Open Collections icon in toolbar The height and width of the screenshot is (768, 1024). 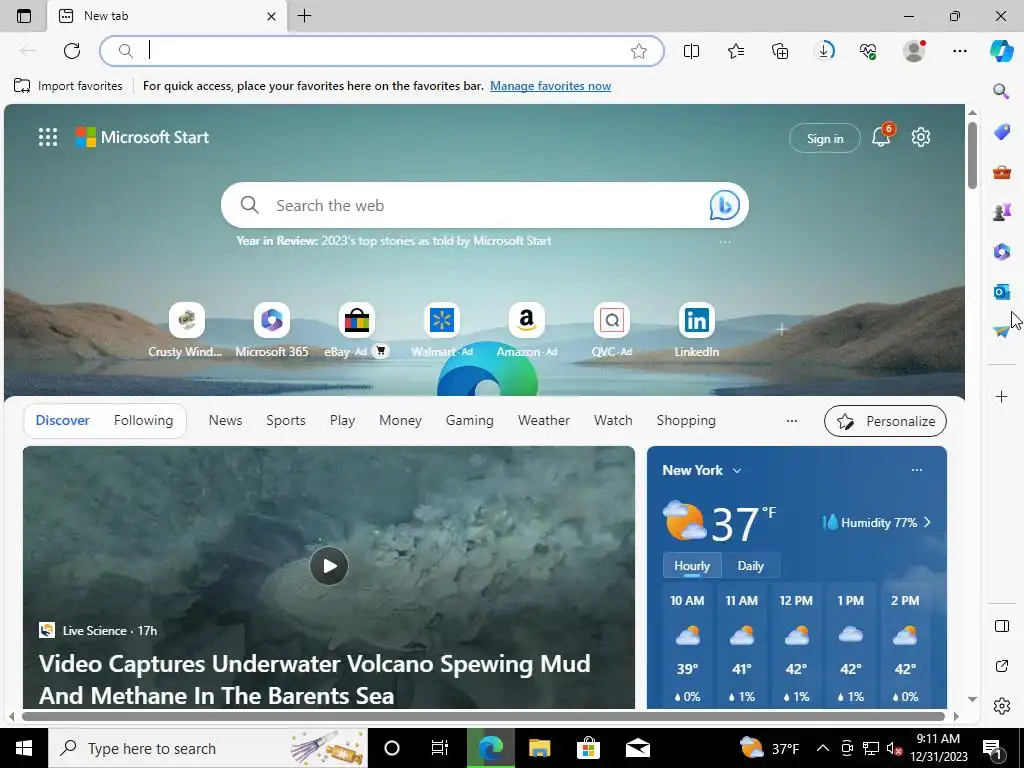pyautogui.click(x=780, y=51)
